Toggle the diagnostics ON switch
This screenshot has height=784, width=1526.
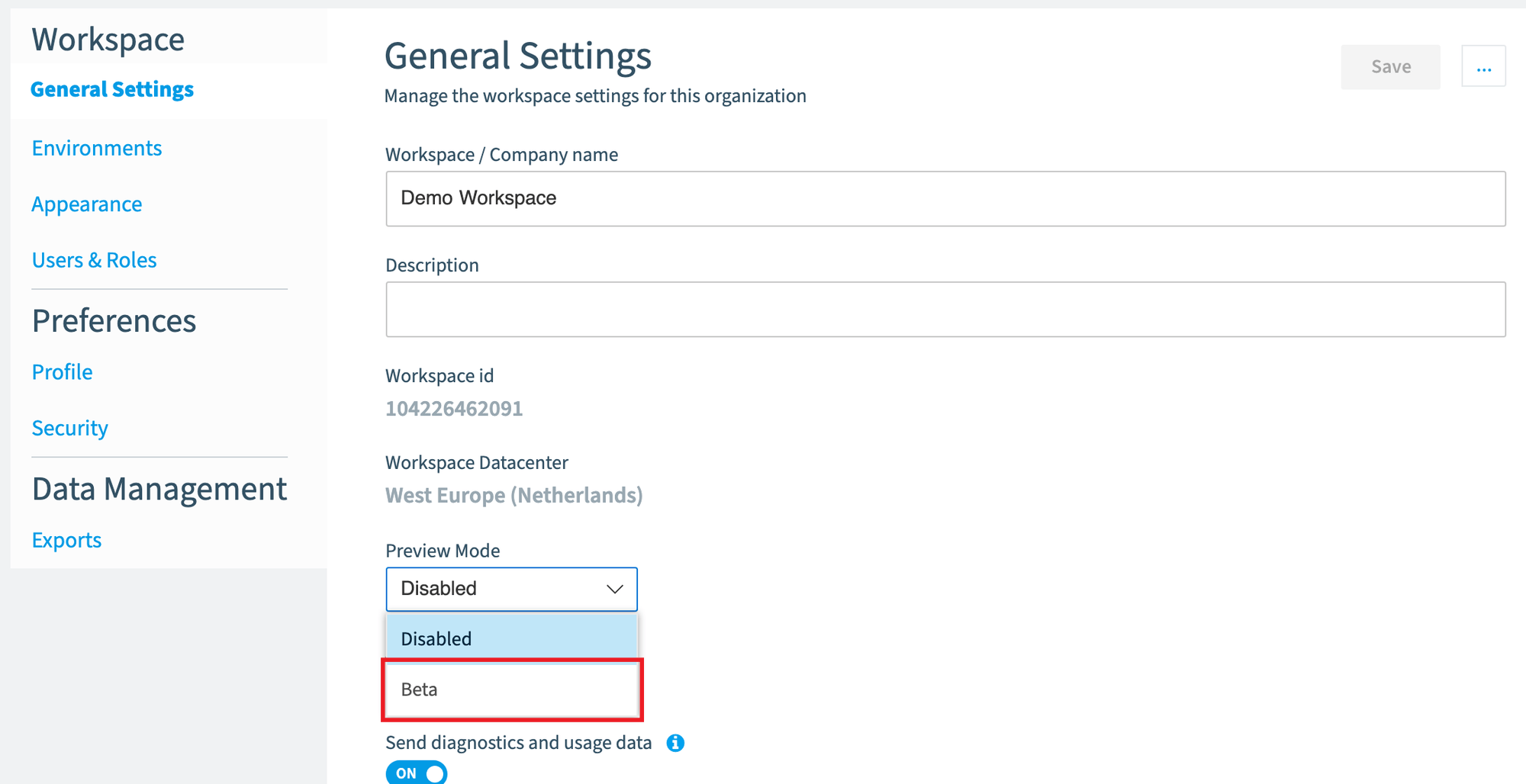coord(417,773)
